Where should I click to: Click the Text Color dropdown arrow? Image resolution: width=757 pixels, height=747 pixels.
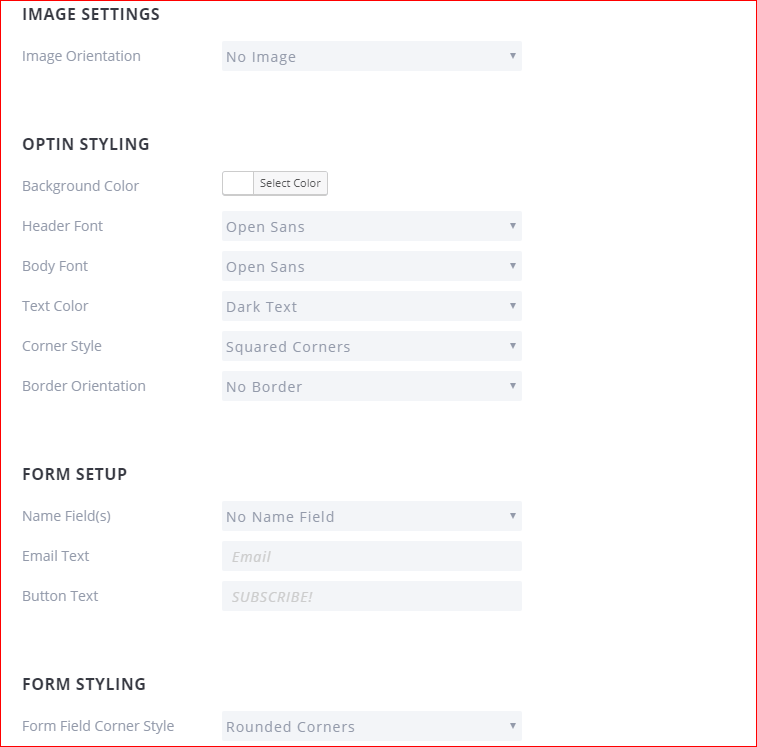[512, 306]
